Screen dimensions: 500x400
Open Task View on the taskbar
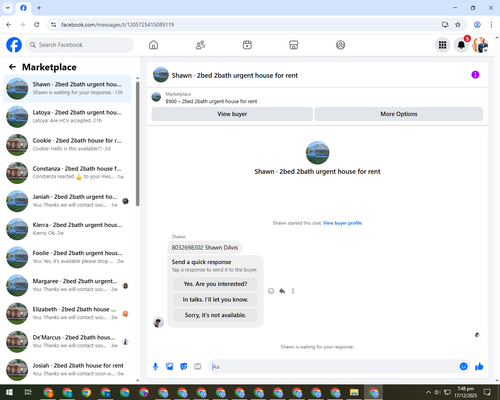click(x=28, y=392)
